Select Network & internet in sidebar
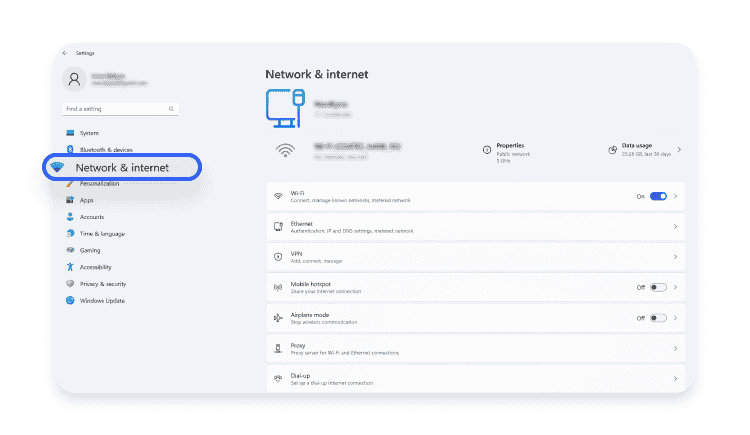Screen dimensions: 750x435 click(x=122, y=167)
